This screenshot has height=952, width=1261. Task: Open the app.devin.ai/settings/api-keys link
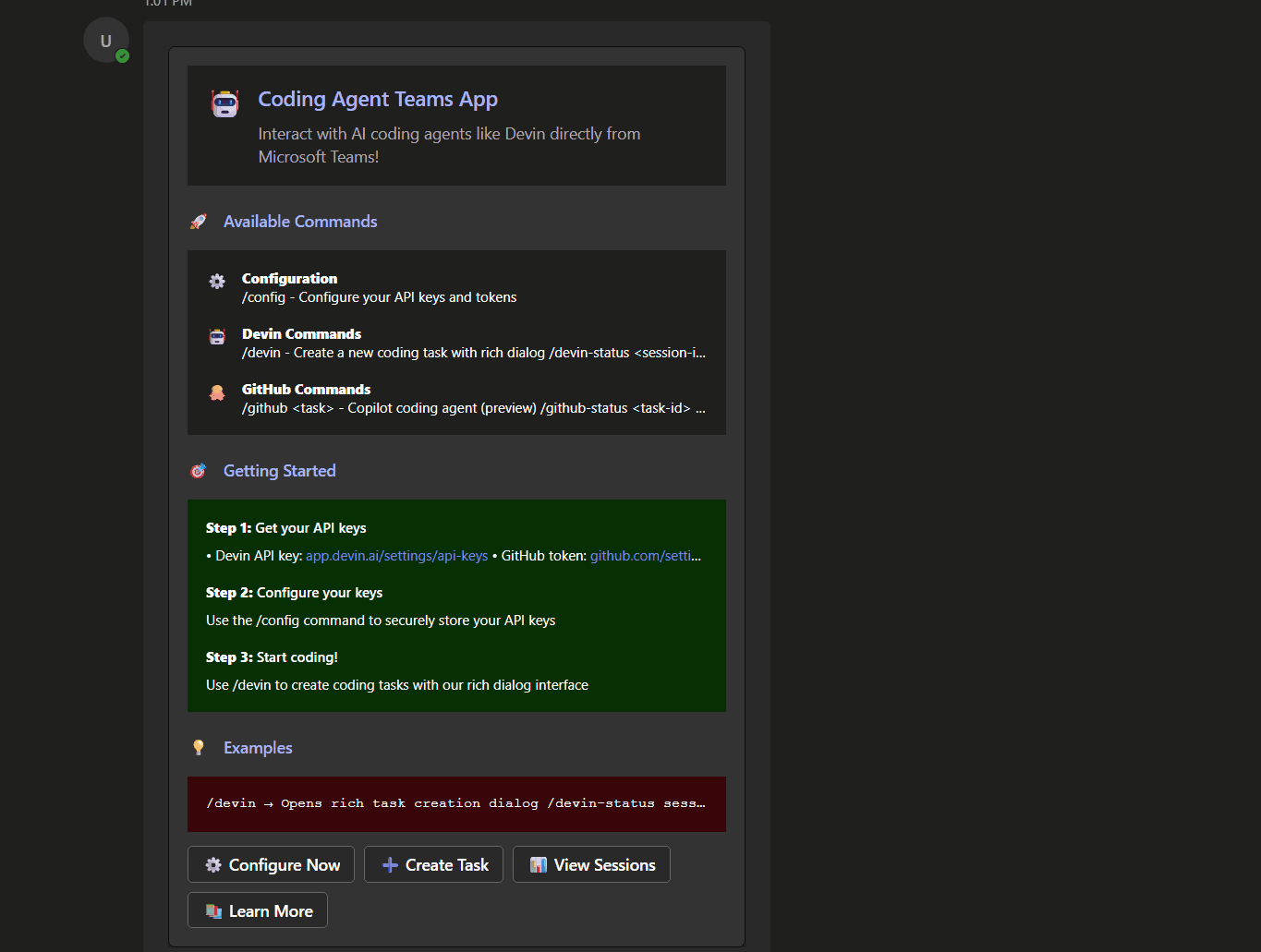click(396, 556)
